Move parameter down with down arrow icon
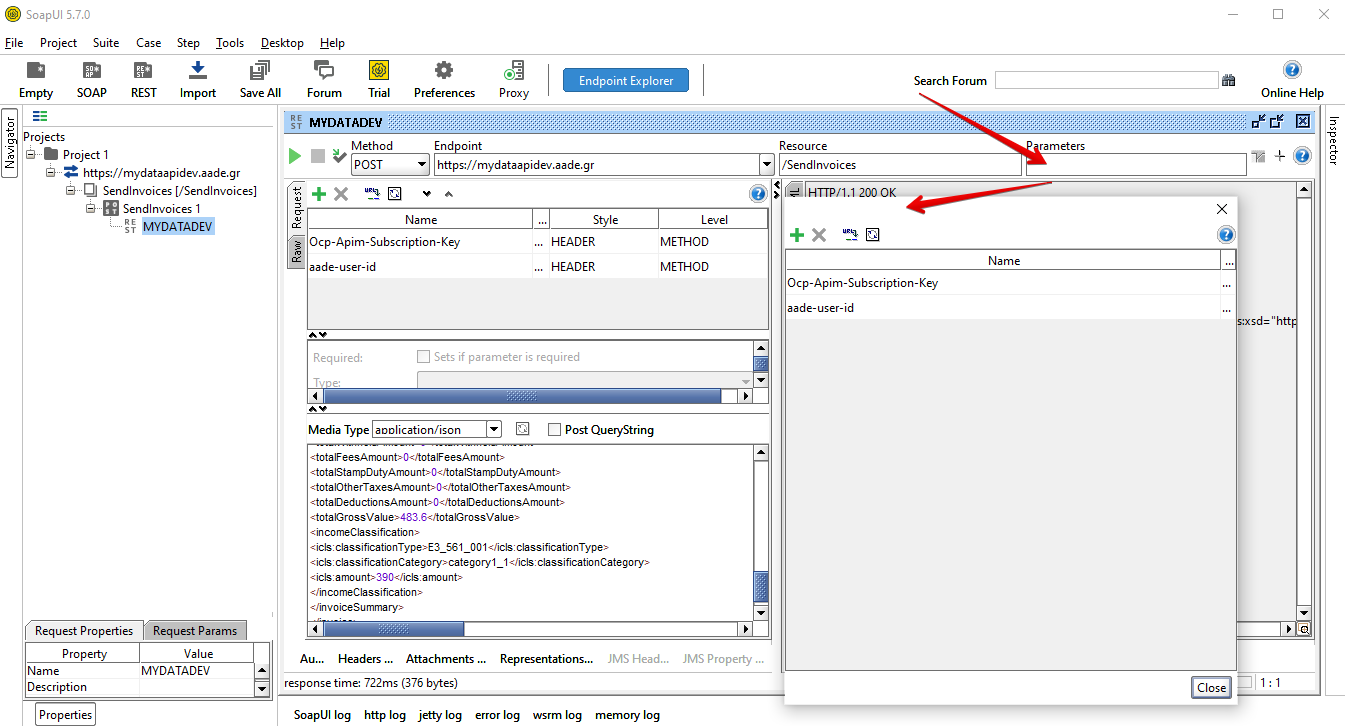Image resolution: width=1345 pixels, height=726 pixels. [x=427, y=194]
